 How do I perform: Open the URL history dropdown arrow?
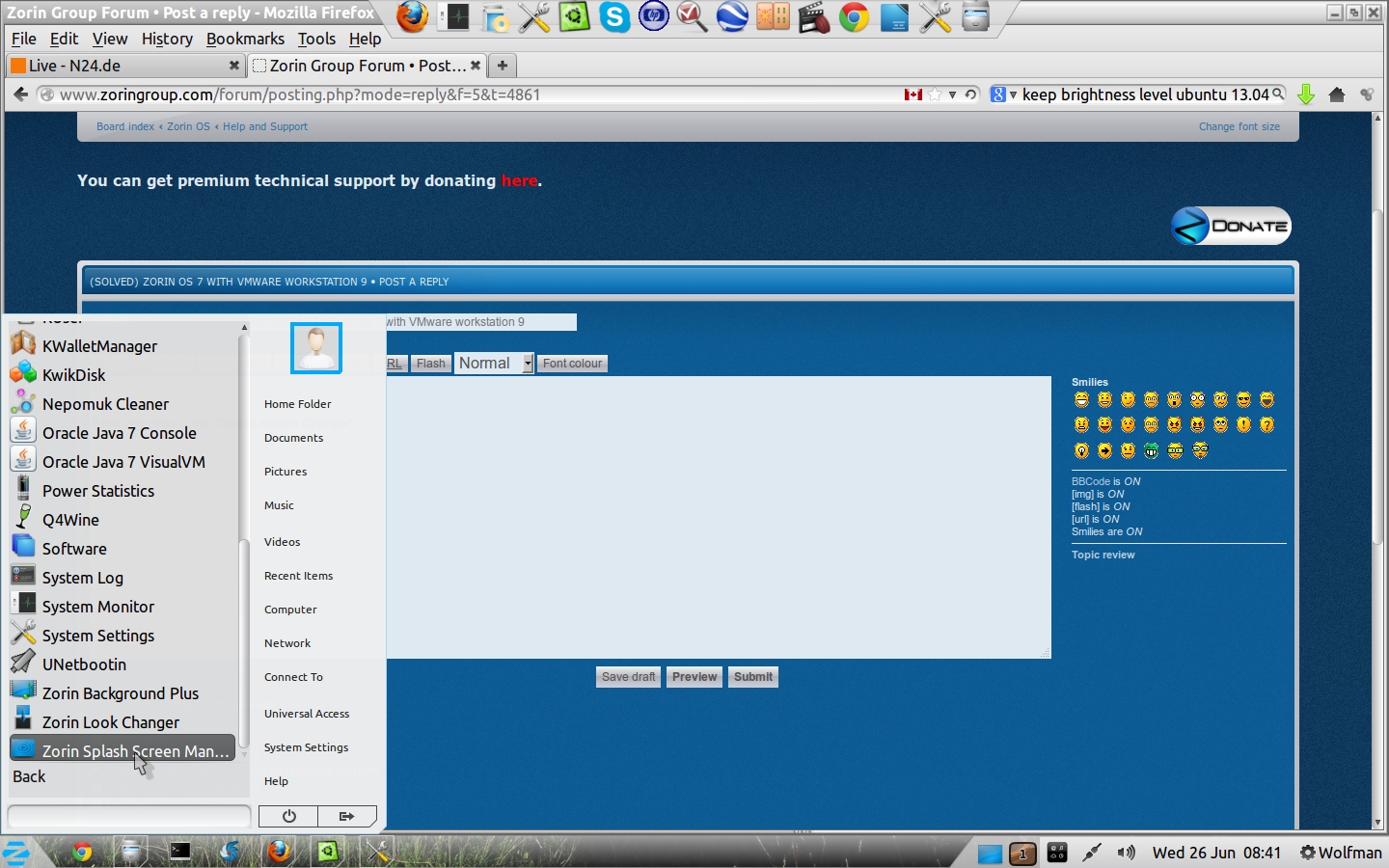[x=952, y=95]
